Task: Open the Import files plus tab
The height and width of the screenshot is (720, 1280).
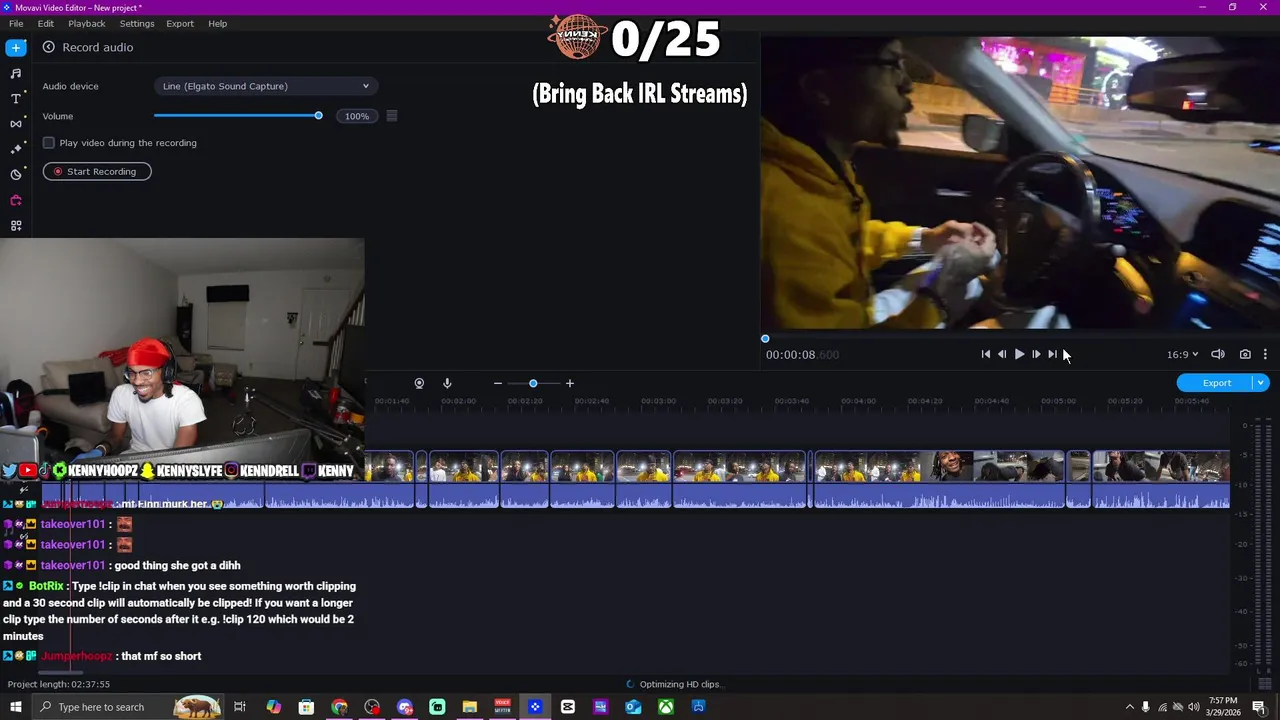Action: [x=16, y=48]
